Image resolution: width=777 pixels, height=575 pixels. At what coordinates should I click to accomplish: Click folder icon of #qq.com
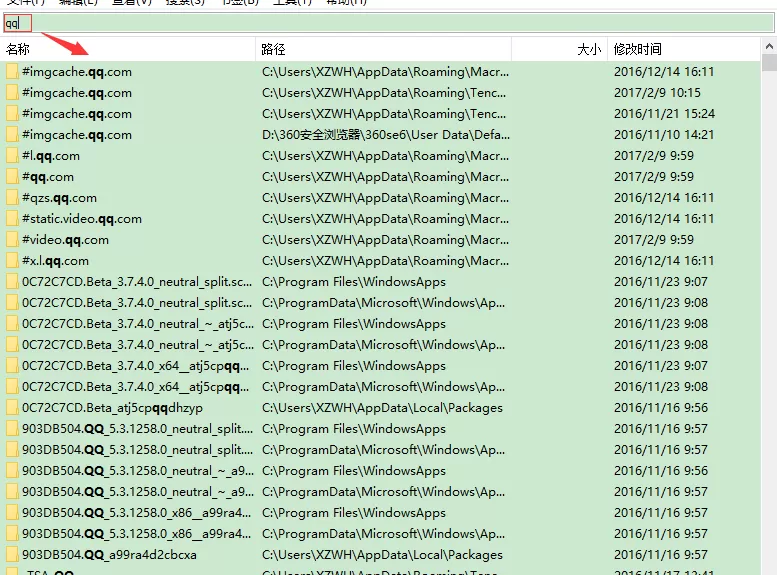12,176
